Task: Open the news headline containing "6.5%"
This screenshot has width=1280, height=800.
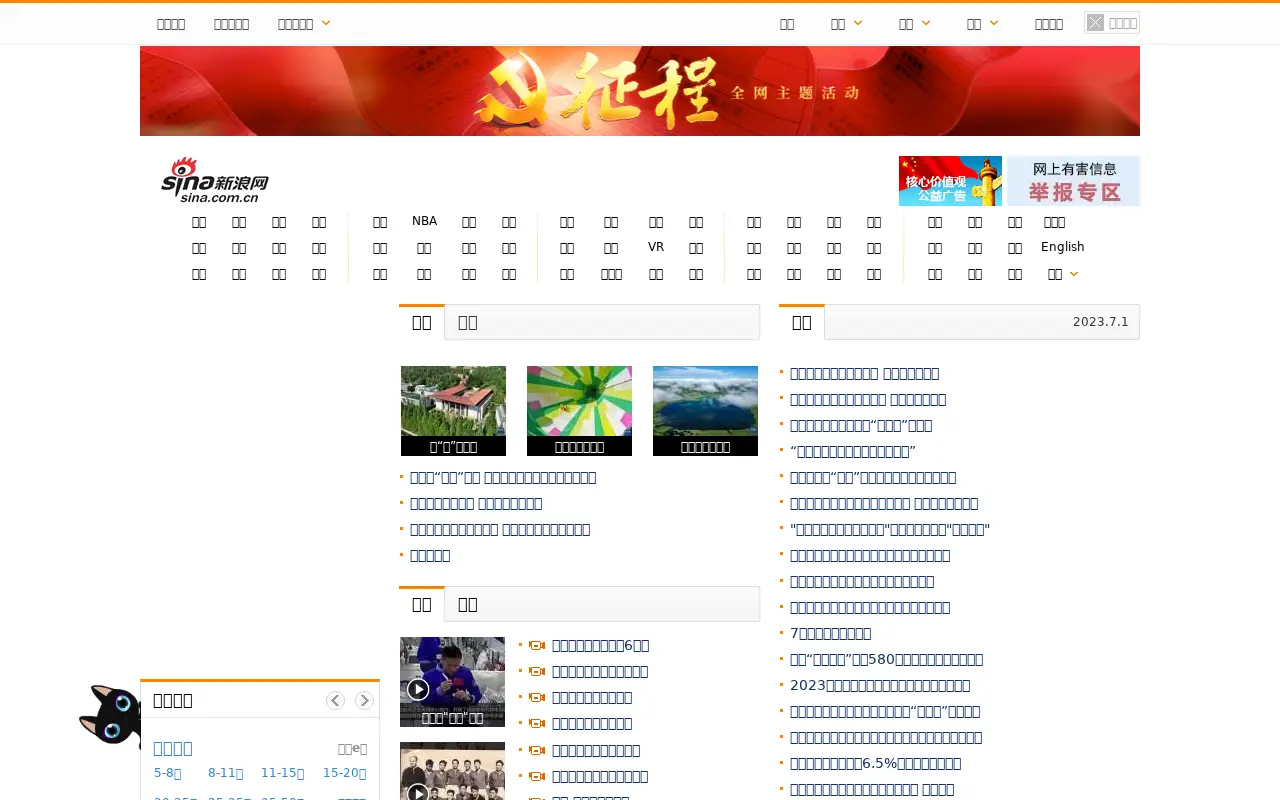Action: (x=875, y=764)
